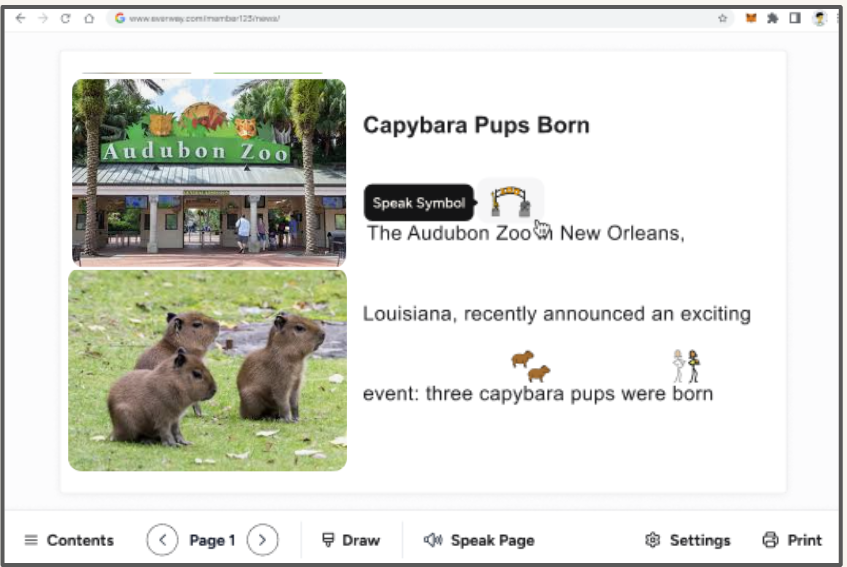Print the page

[792, 540]
